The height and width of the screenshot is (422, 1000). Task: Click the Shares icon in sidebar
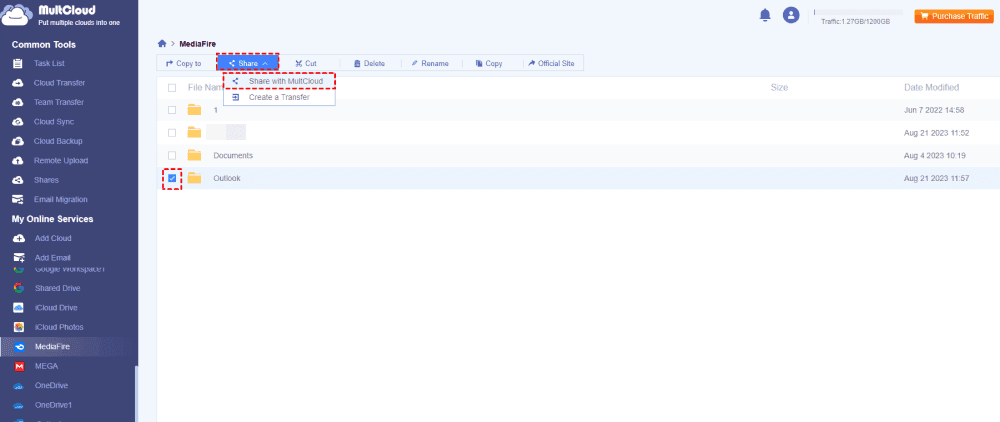18,180
